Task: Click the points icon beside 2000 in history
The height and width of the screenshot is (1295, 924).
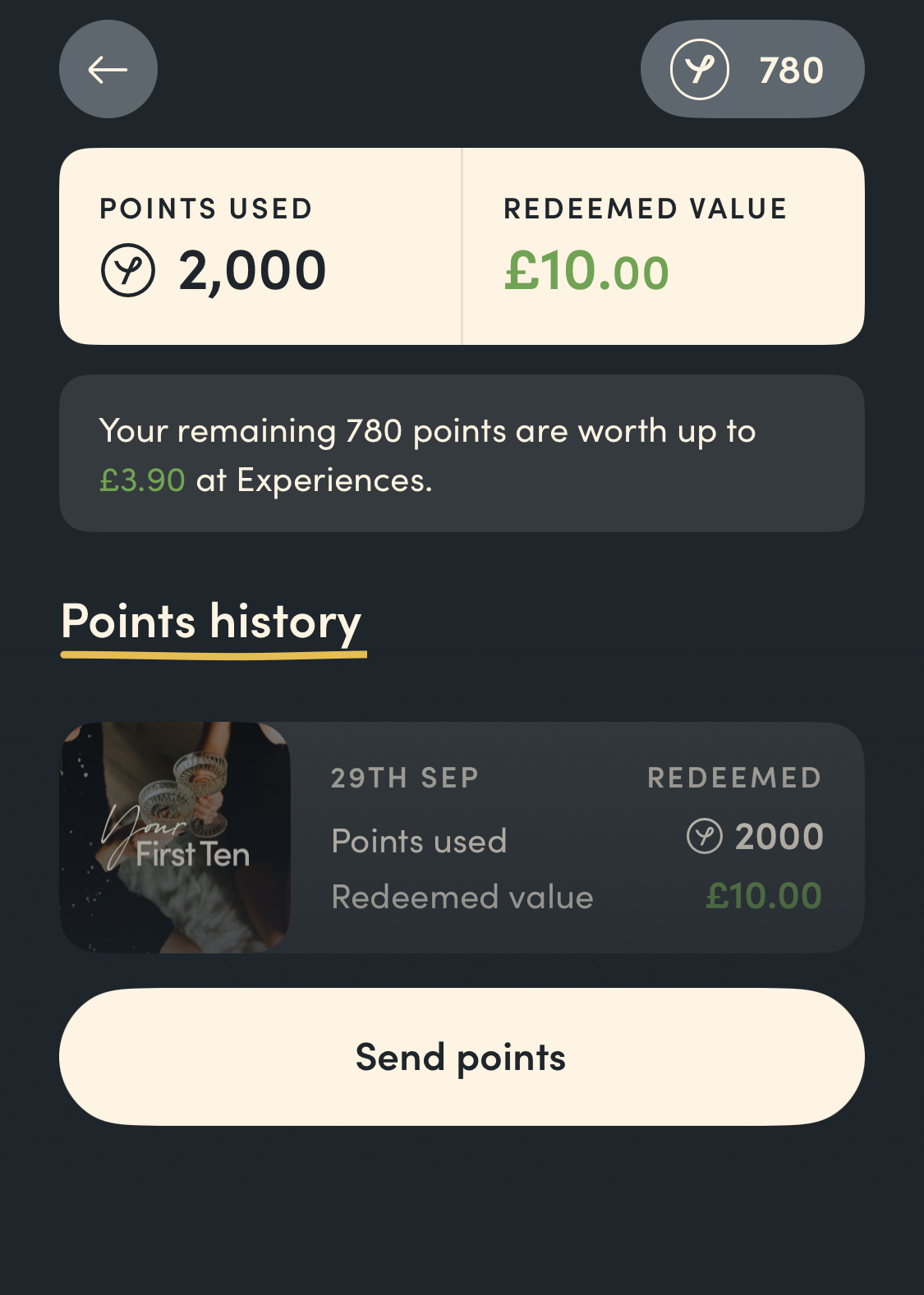Action: 704,837
